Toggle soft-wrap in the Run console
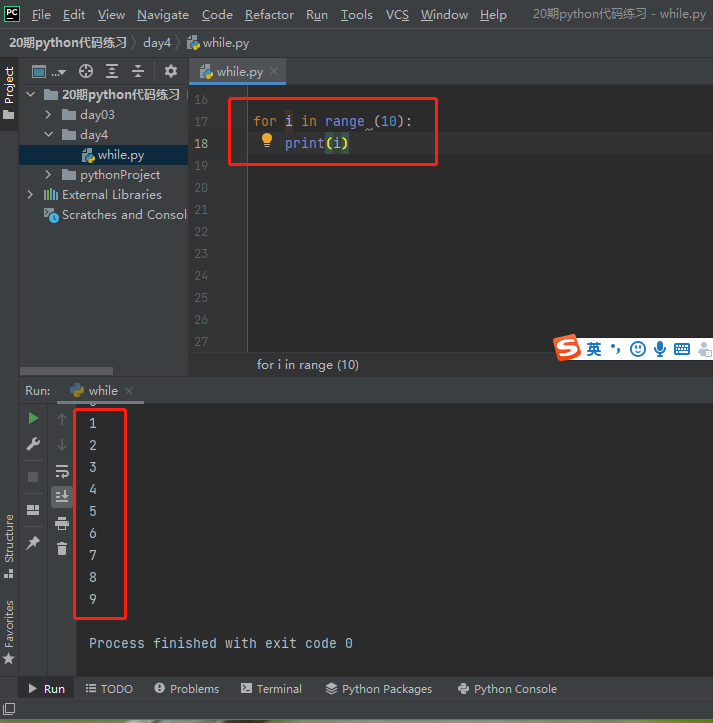This screenshot has height=723, width=713. click(62, 471)
